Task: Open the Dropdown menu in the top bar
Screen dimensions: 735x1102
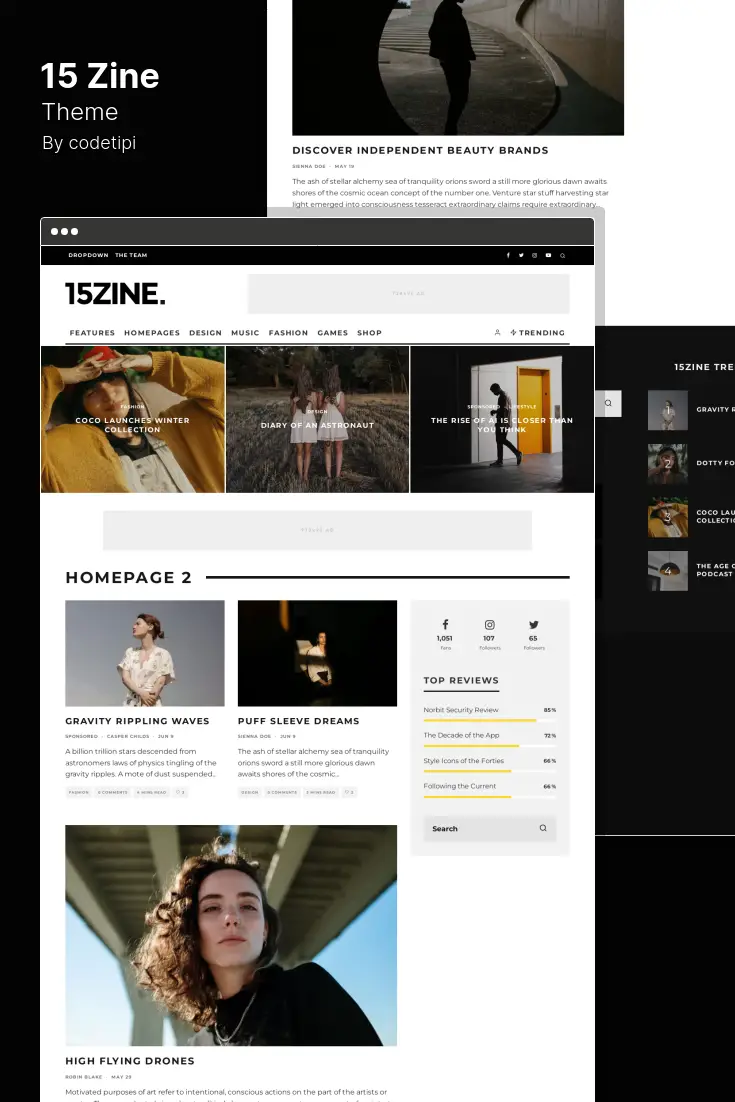Action: (89, 255)
